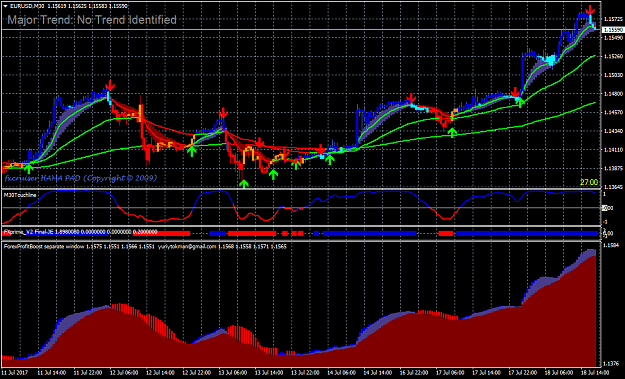
Task: Click the 16 Jul 22:00 time label
Action: click(x=414, y=373)
